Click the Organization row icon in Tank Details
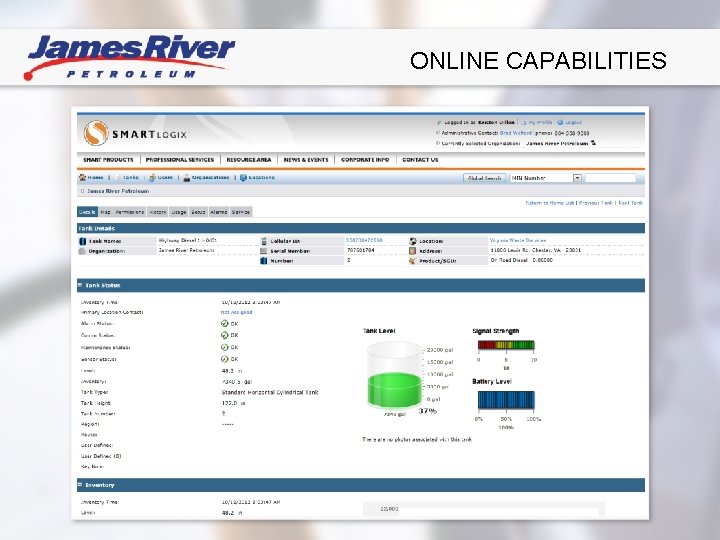 (x=83, y=251)
